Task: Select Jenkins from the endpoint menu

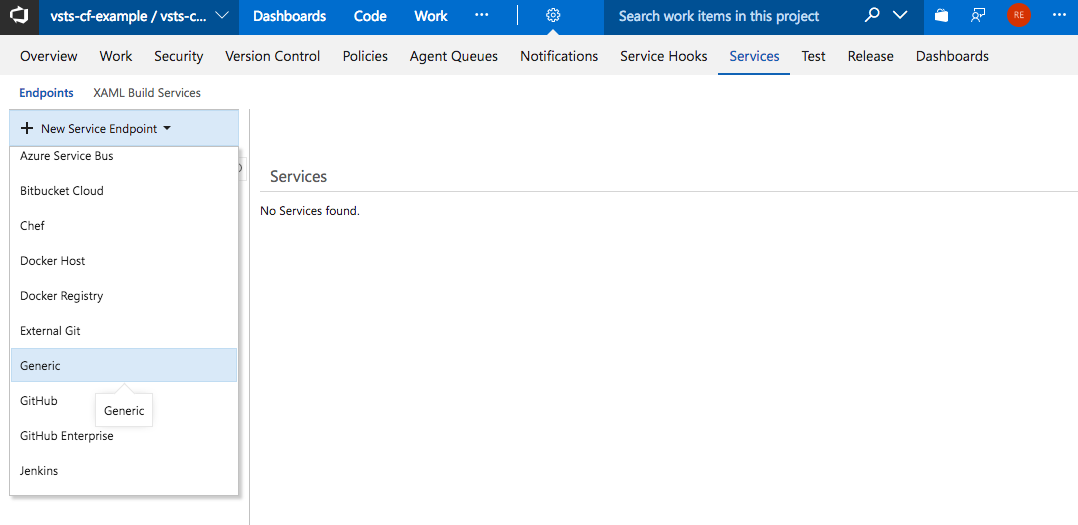Action: 39,471
